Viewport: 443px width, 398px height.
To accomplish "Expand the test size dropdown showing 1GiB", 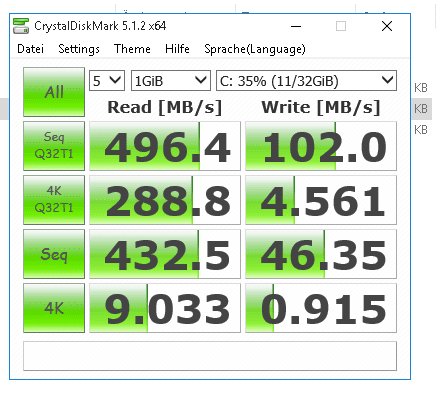I will (171, 80).
